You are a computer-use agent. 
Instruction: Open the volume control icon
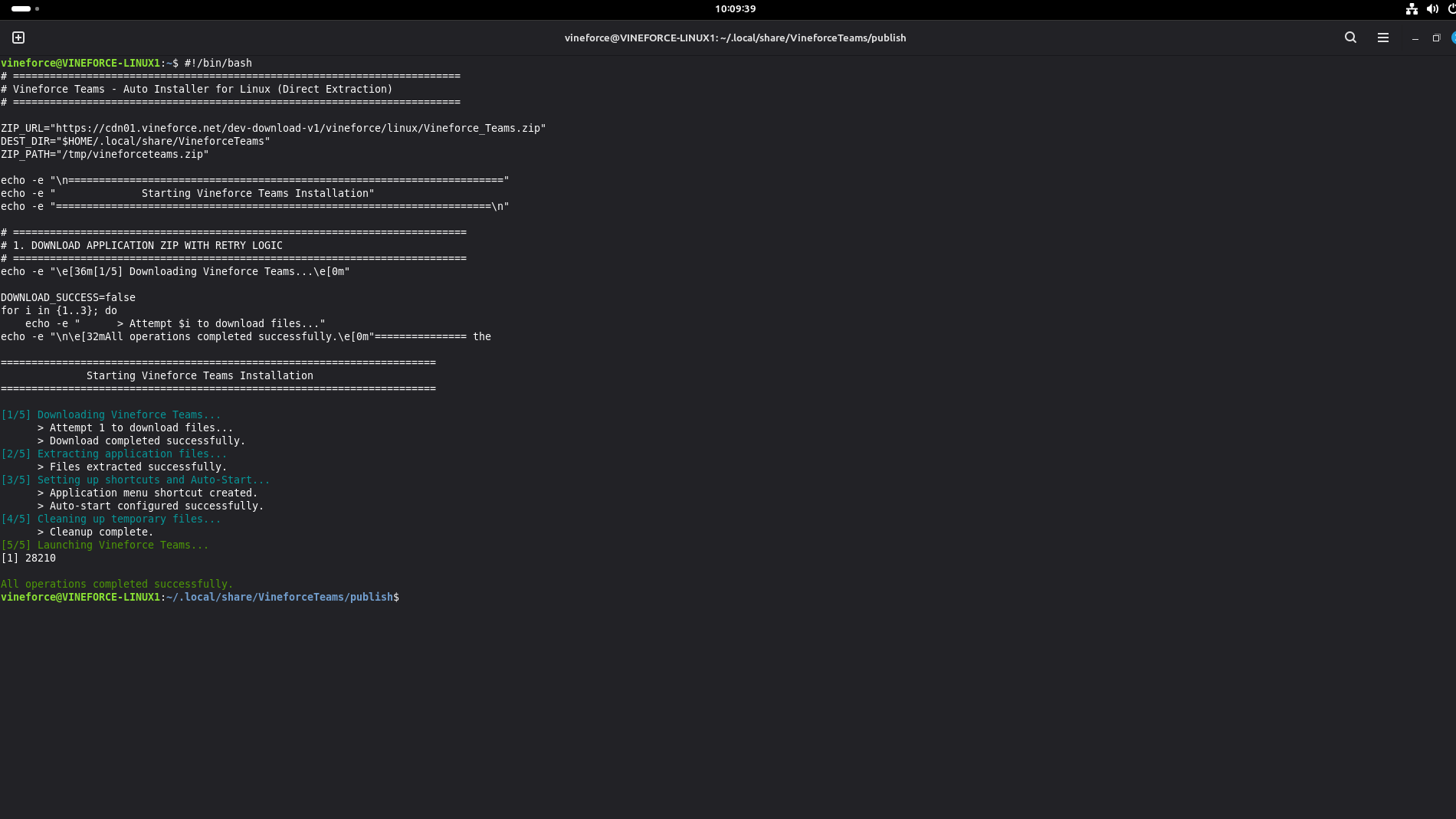pyautogui.click(x=1432, y=9)
